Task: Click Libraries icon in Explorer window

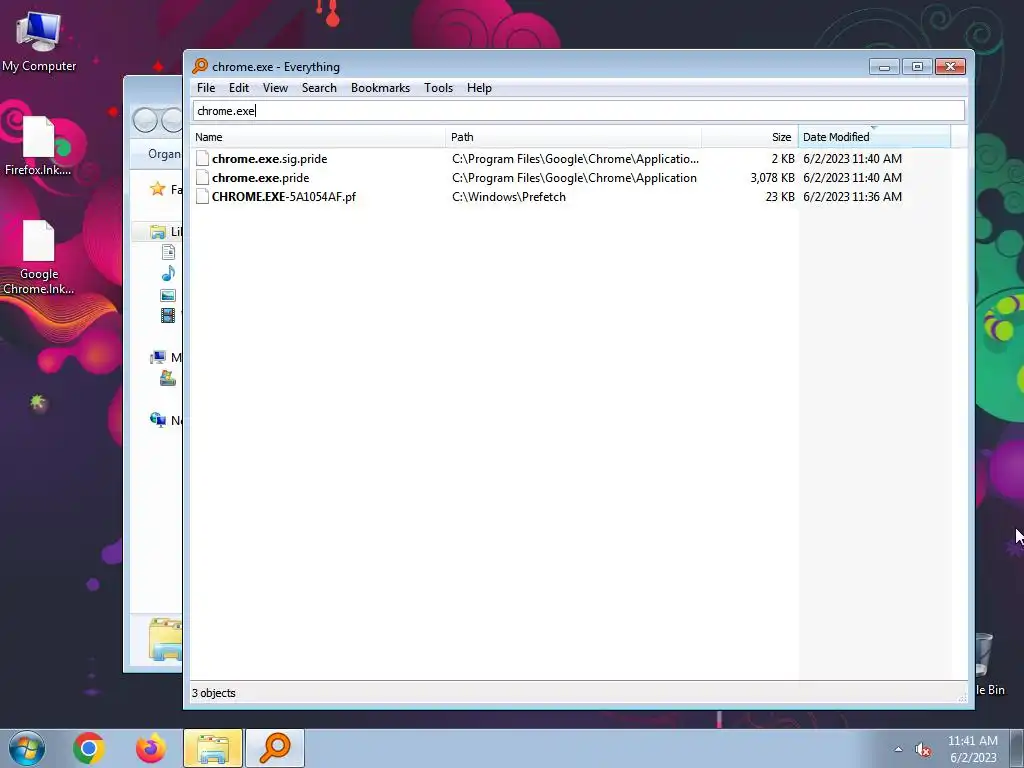Action: [x=157, y=232]
